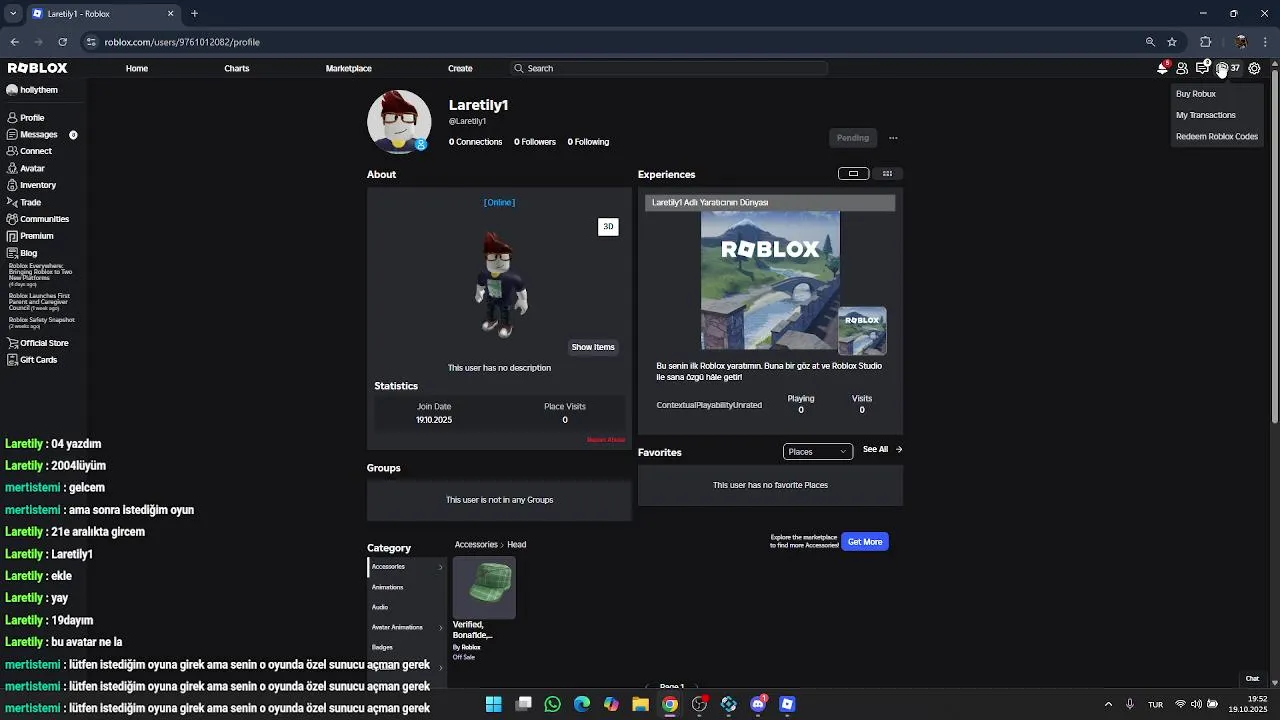Click the browser zoom magnifier icon
The width and height of the screenshot is (1280, 720).
1150,42
